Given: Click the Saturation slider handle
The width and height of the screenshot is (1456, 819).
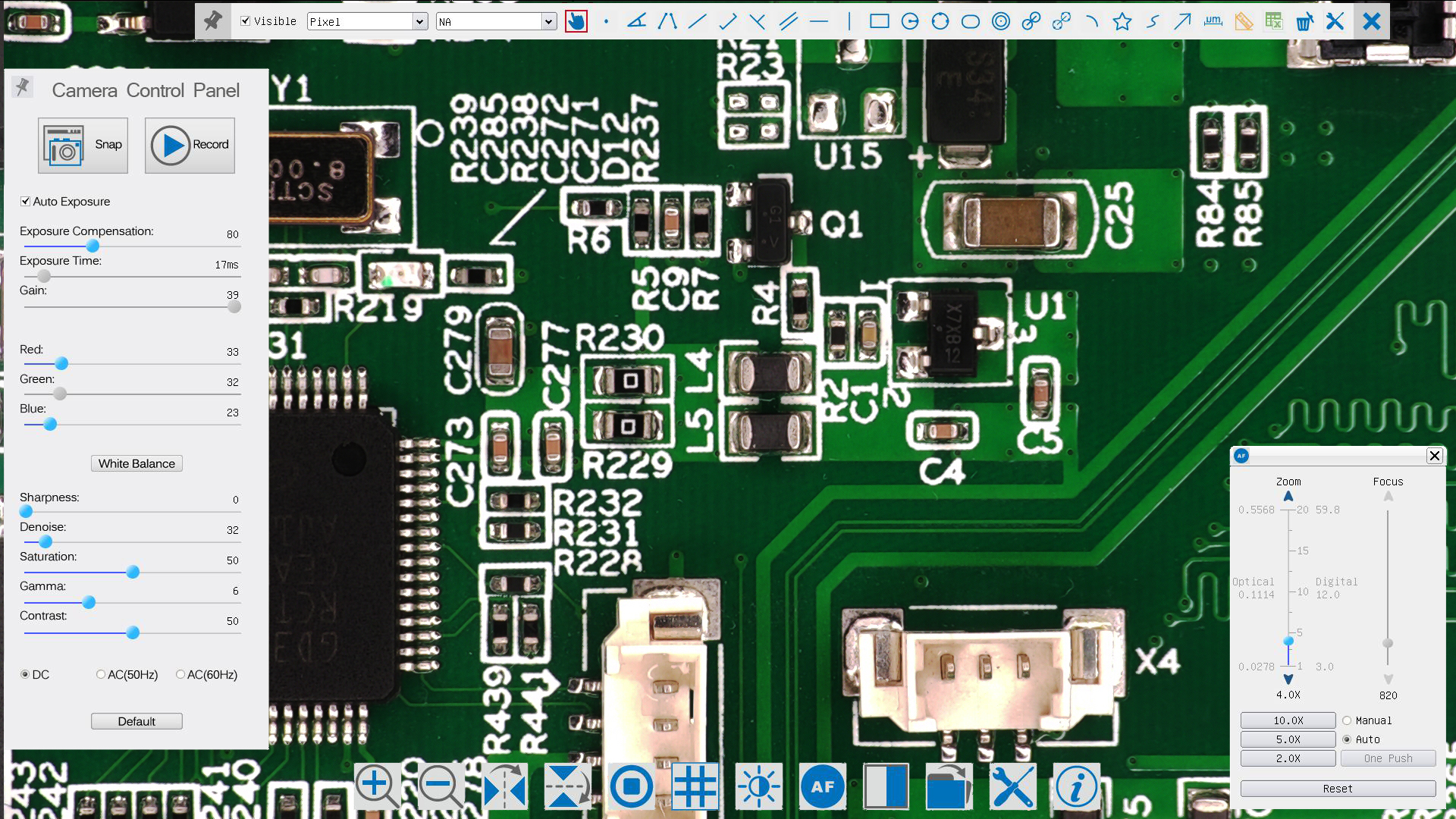Looking at the screenshot, I should coord(133,572).
